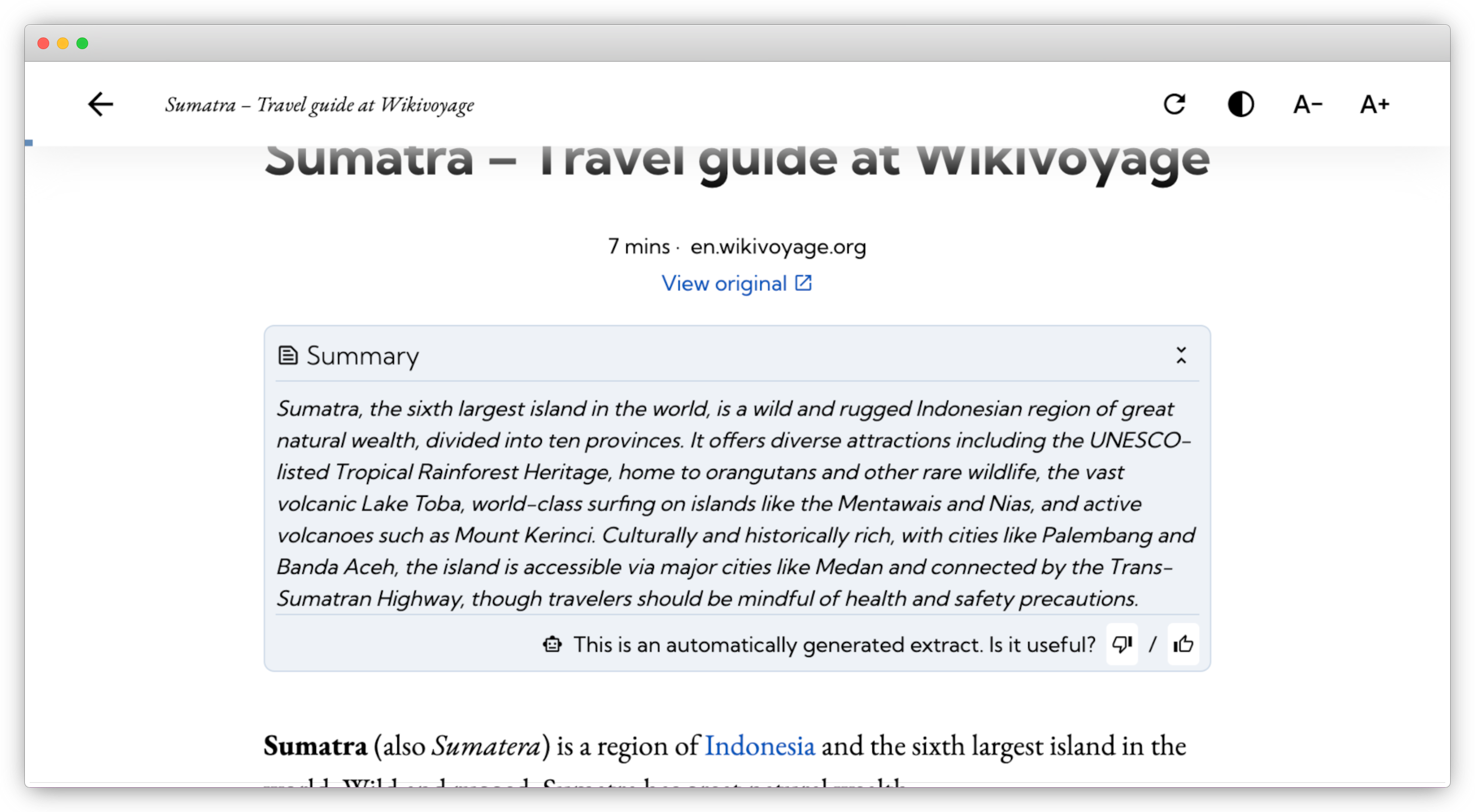The height and width of the screenshot is (812, 1475).
Task: Click thumbs down on summary
Action: point(1122,644)
